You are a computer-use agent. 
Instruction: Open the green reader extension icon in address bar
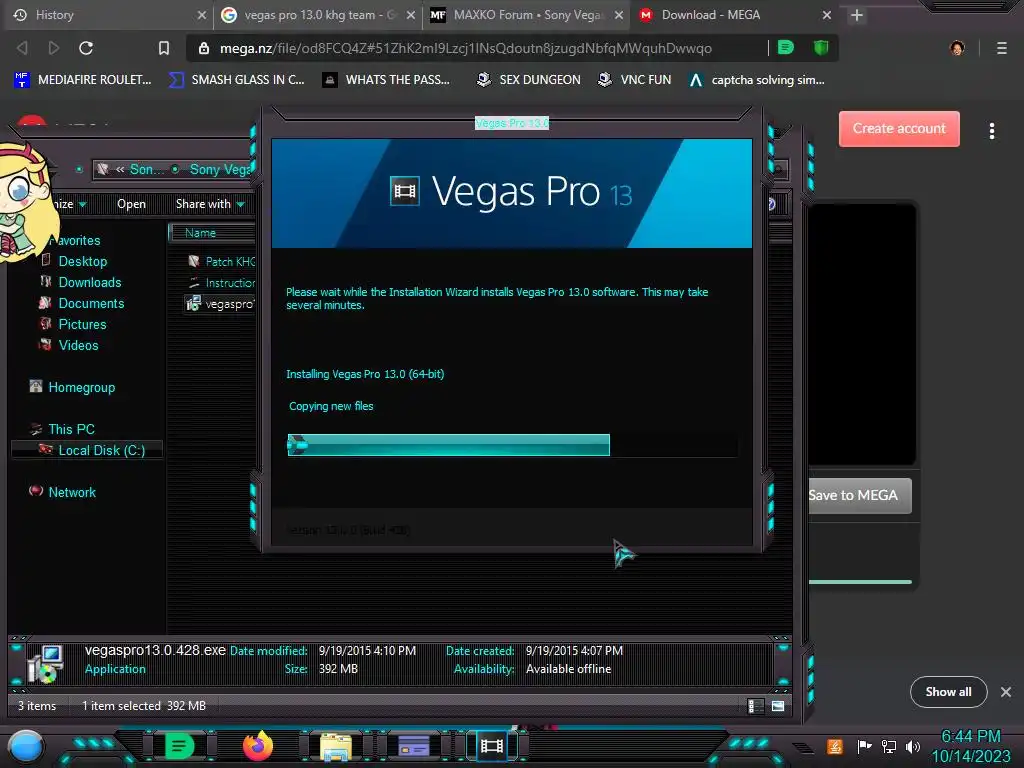786,47
